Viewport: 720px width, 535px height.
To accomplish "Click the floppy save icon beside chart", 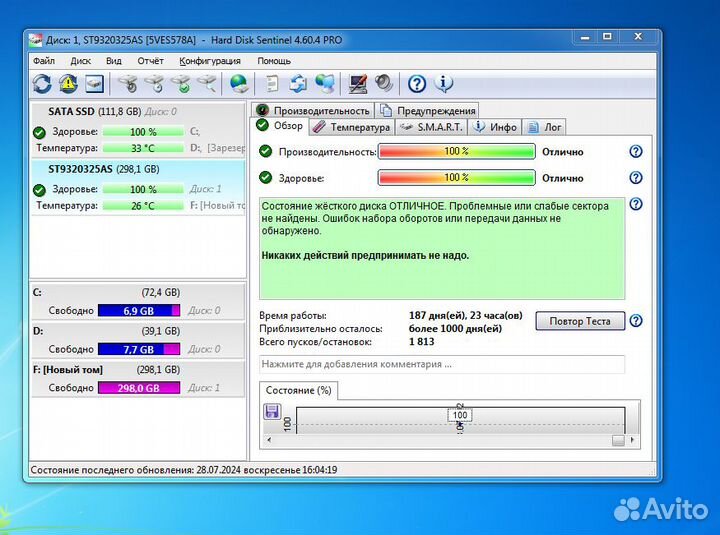I will tap(271, 411).
